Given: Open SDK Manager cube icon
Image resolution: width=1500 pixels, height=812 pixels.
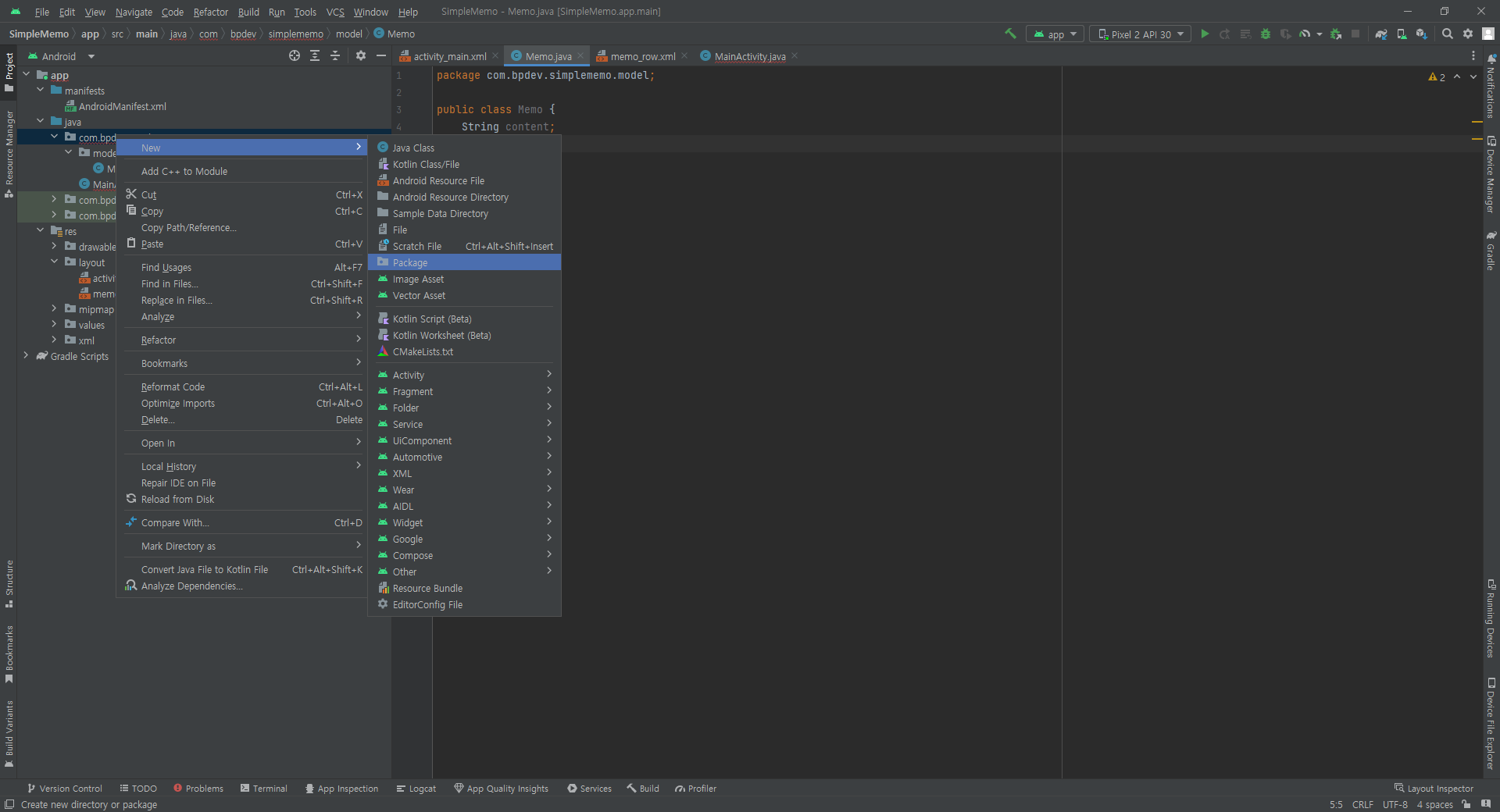Looking at the screenshot, I should pos(1421,34).
